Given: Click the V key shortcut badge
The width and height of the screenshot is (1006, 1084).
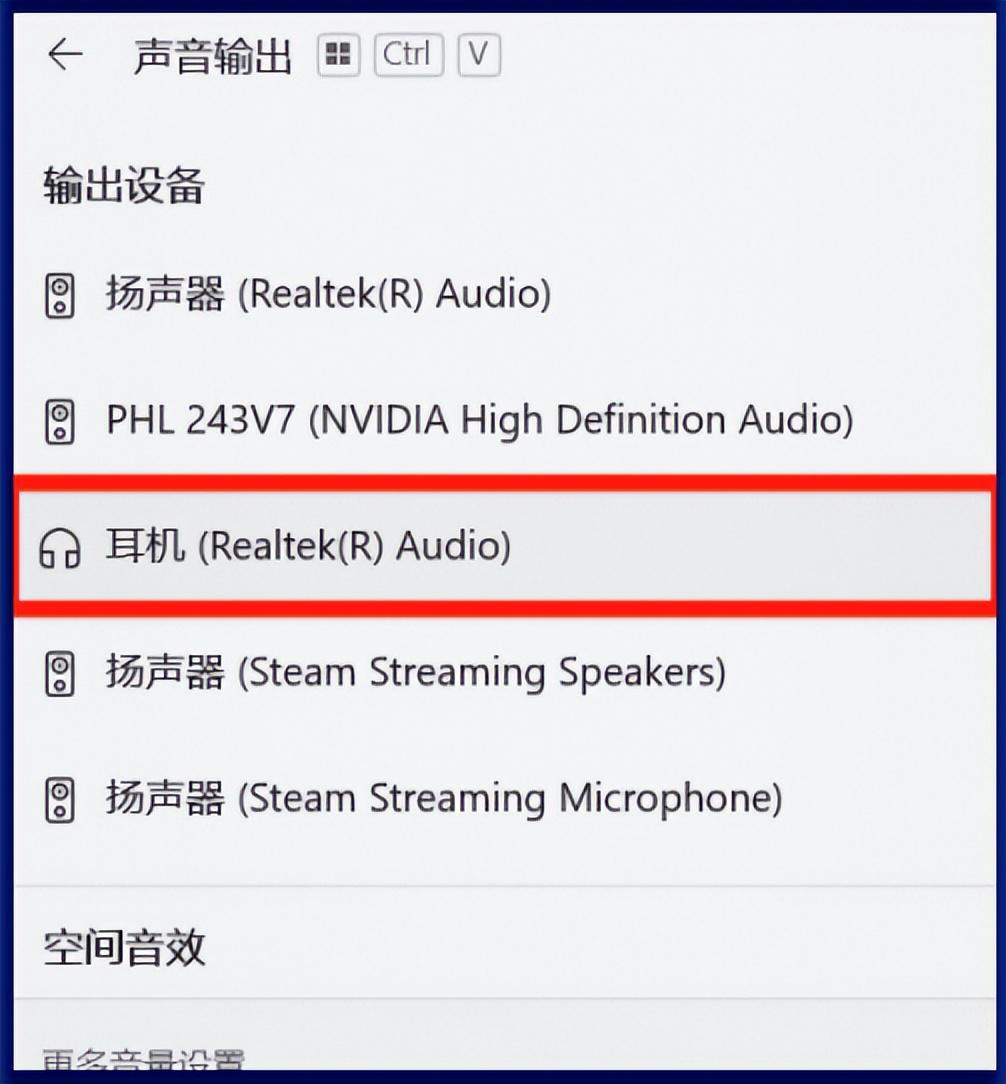Looking at the screenshot, I should pyautogui.click(x=479, y=55).
